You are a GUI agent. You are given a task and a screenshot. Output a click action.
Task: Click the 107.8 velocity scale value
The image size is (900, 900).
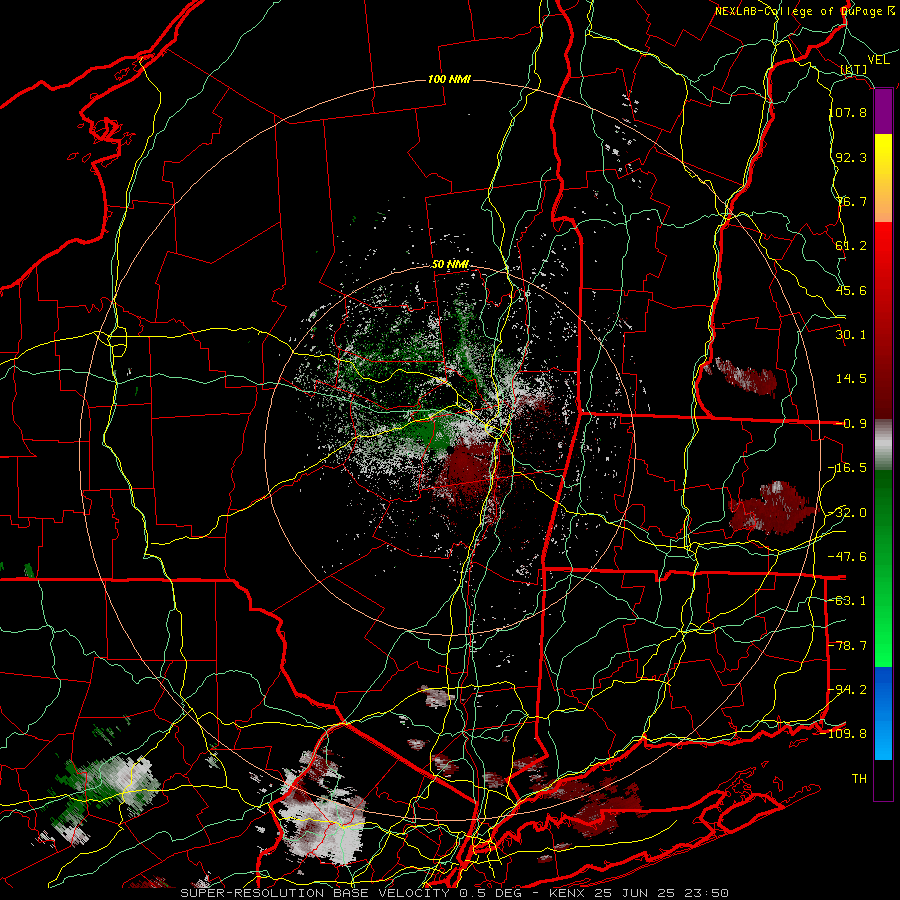coord(848,112)
